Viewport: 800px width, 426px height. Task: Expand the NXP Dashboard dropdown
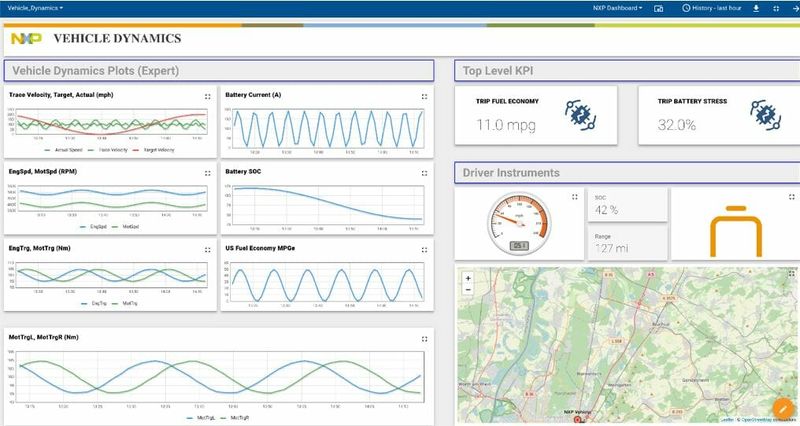(618, 8)
